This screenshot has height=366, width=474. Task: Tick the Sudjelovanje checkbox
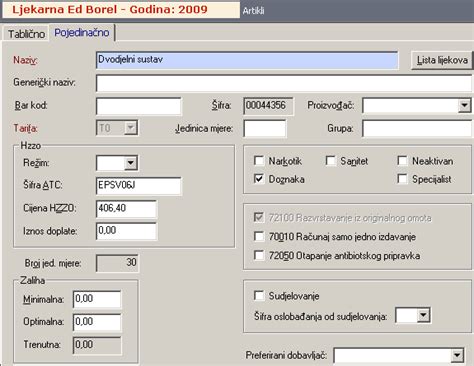(x=259, y=295)
